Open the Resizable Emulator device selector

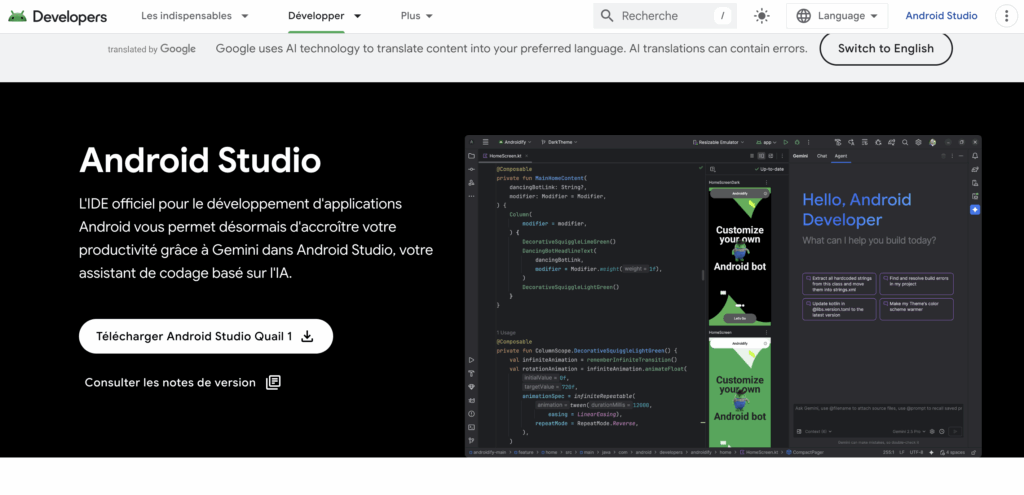[718, 142]
